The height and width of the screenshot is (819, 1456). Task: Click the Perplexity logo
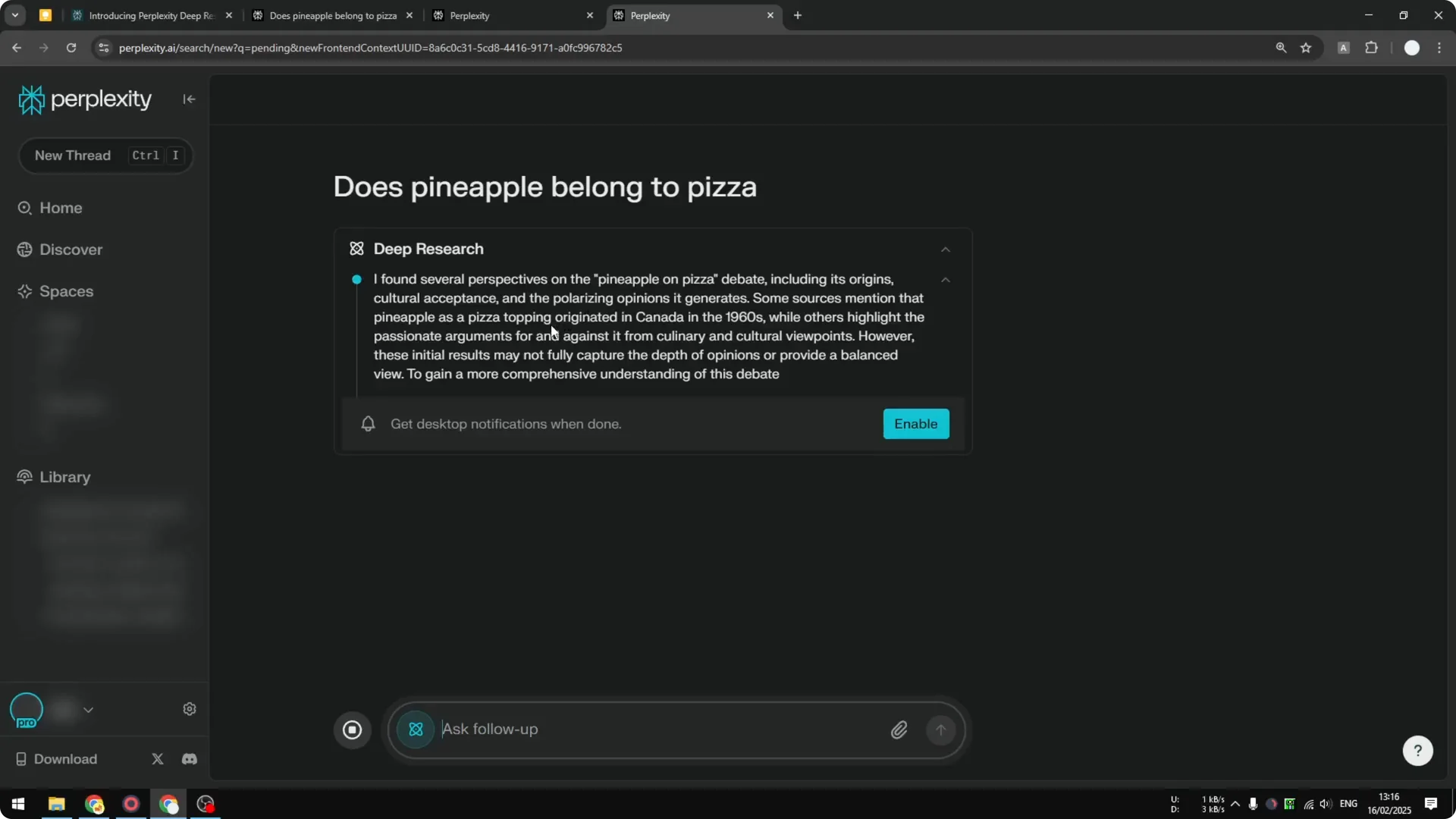pos(84,99)
